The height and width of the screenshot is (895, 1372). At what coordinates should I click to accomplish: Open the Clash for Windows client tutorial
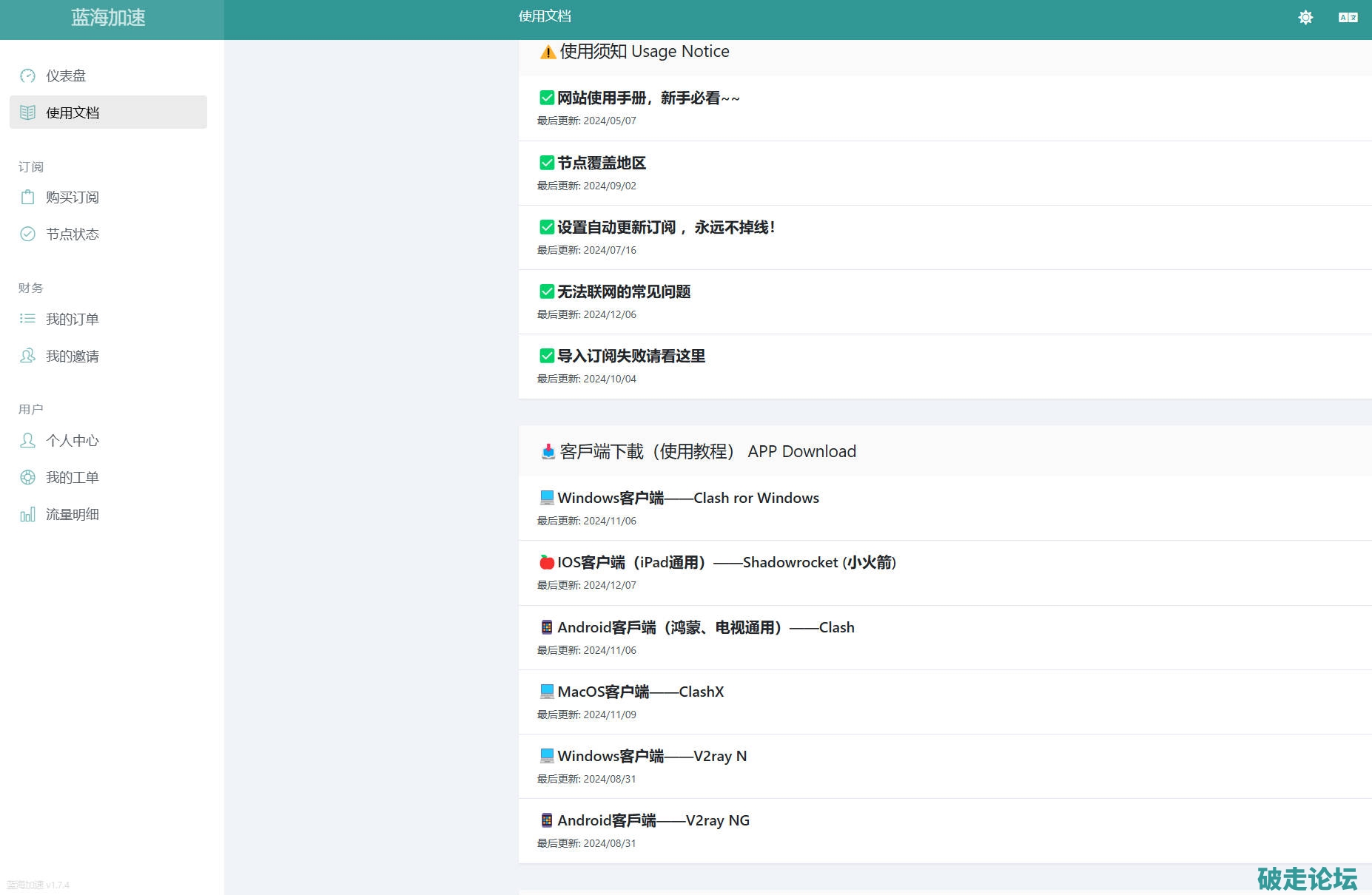pos(687,498)
